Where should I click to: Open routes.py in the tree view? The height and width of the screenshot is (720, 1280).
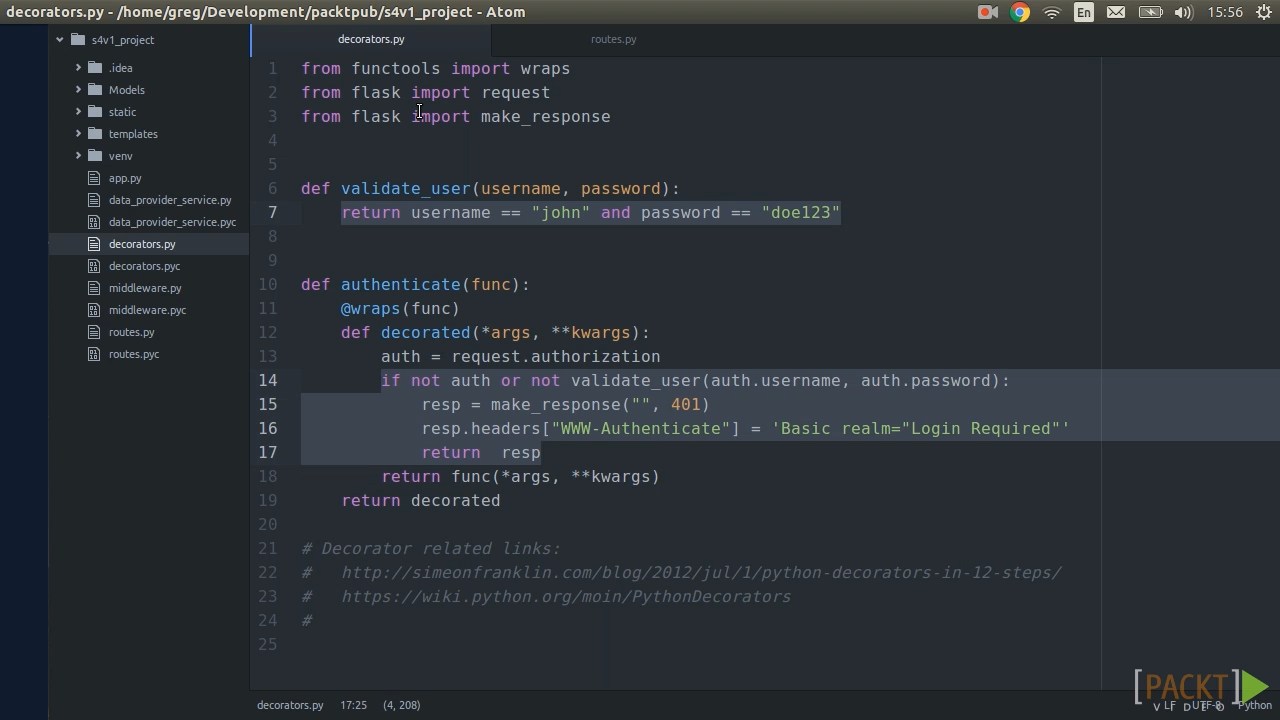131,332
